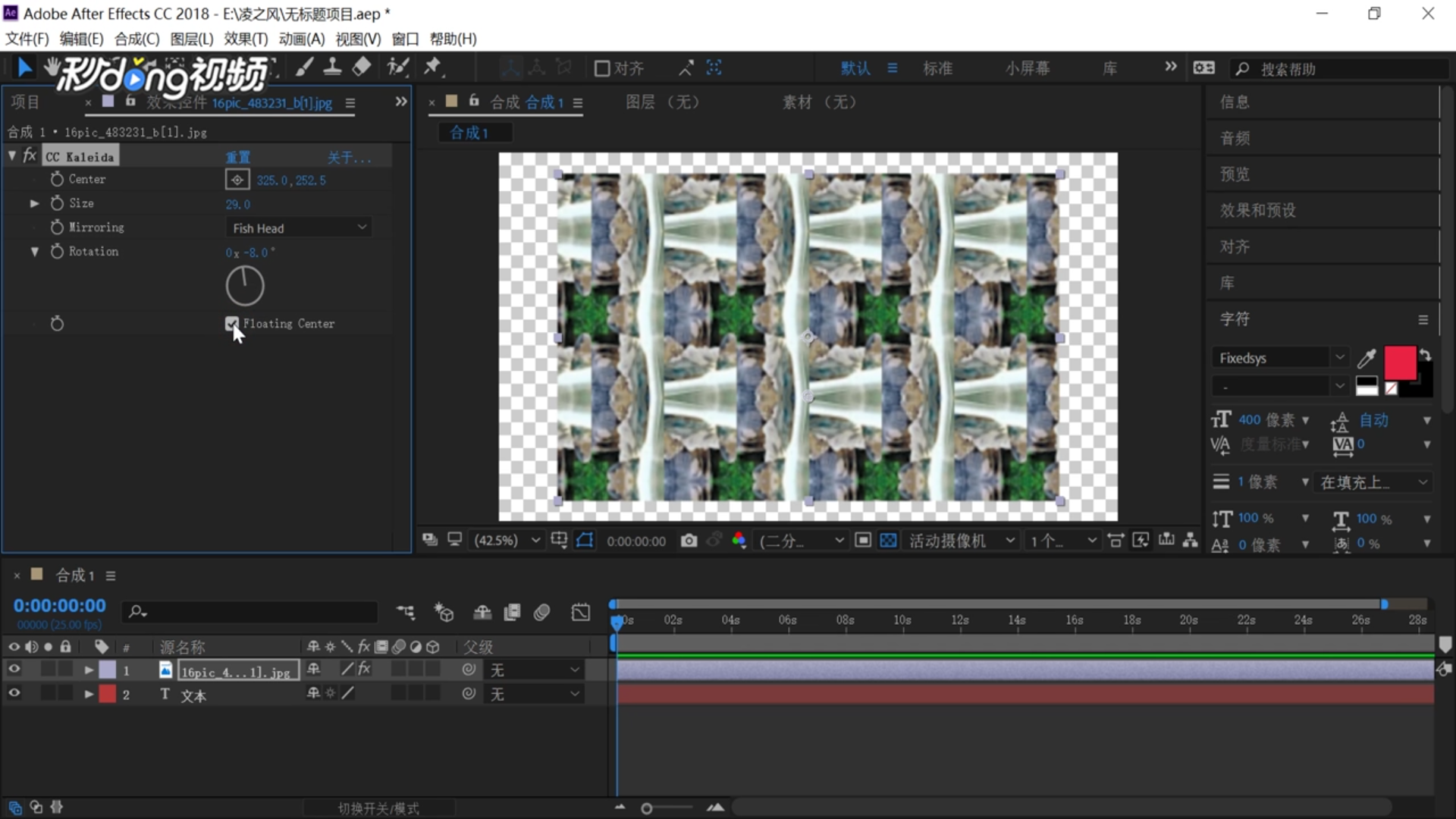Hide the 文本 layer with eye toggle
1456x819 pixels.
tap(14, 694)
